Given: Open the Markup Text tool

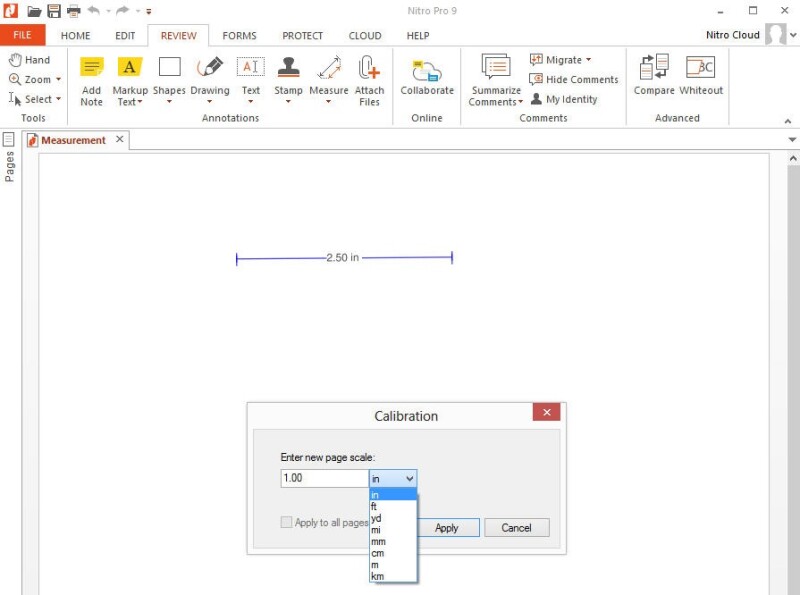Looking at the screenshot, I should tap(129, 68).
